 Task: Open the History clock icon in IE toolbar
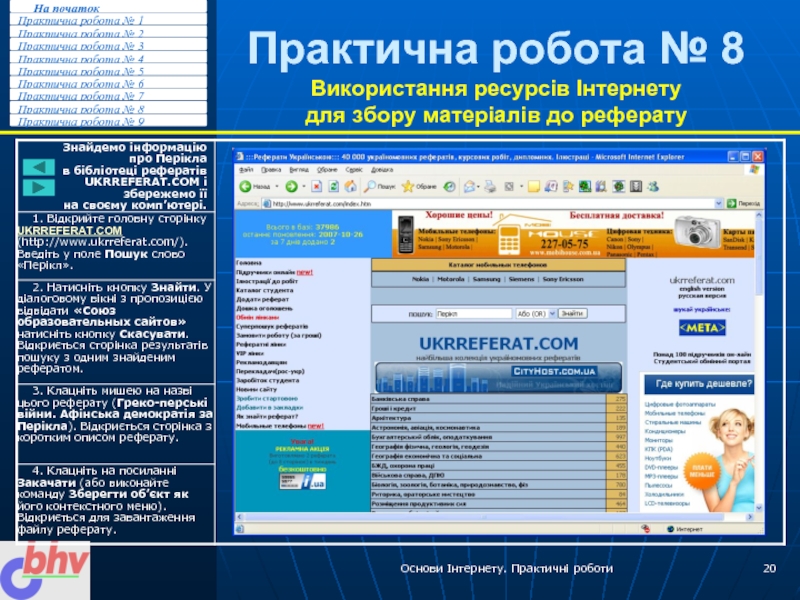pos(449,187)
